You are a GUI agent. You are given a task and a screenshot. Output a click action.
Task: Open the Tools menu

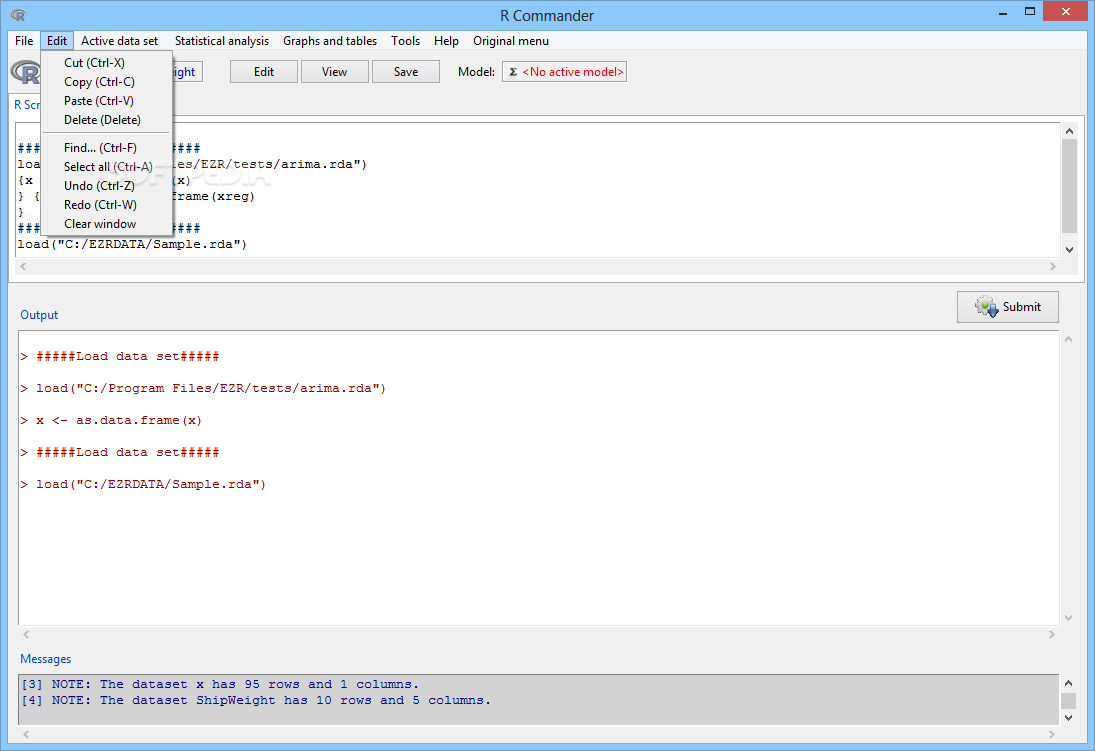pos(405,41)
